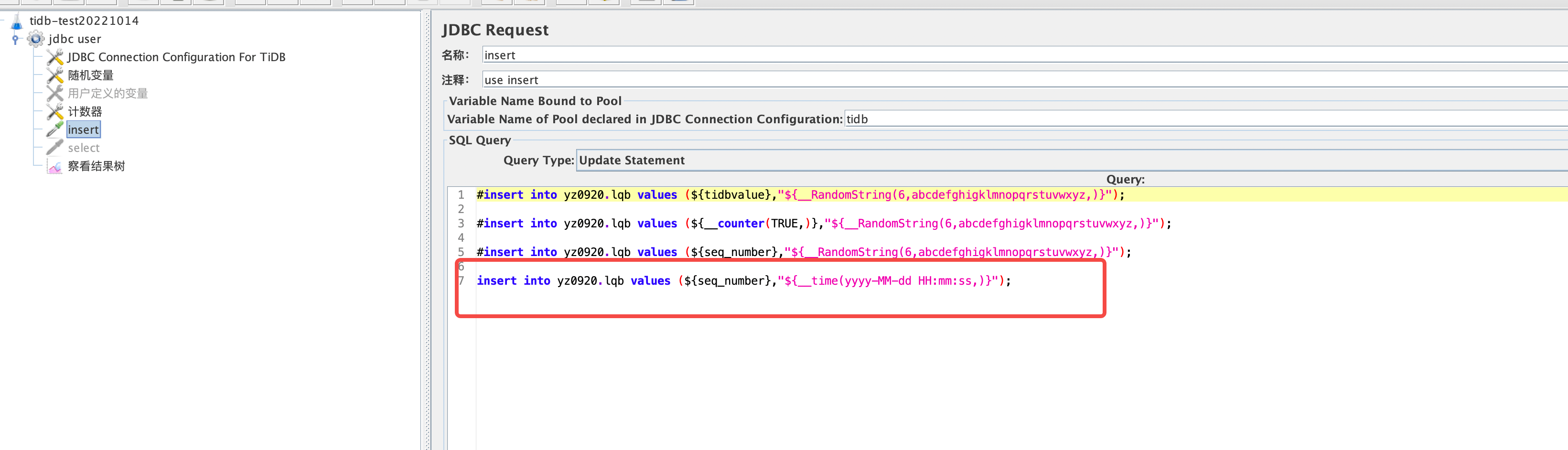The height and width of the screenshot is (450, 1568).
Task: Open JDBC Connection Configuration For TiDB
Action: coord(176,57)
